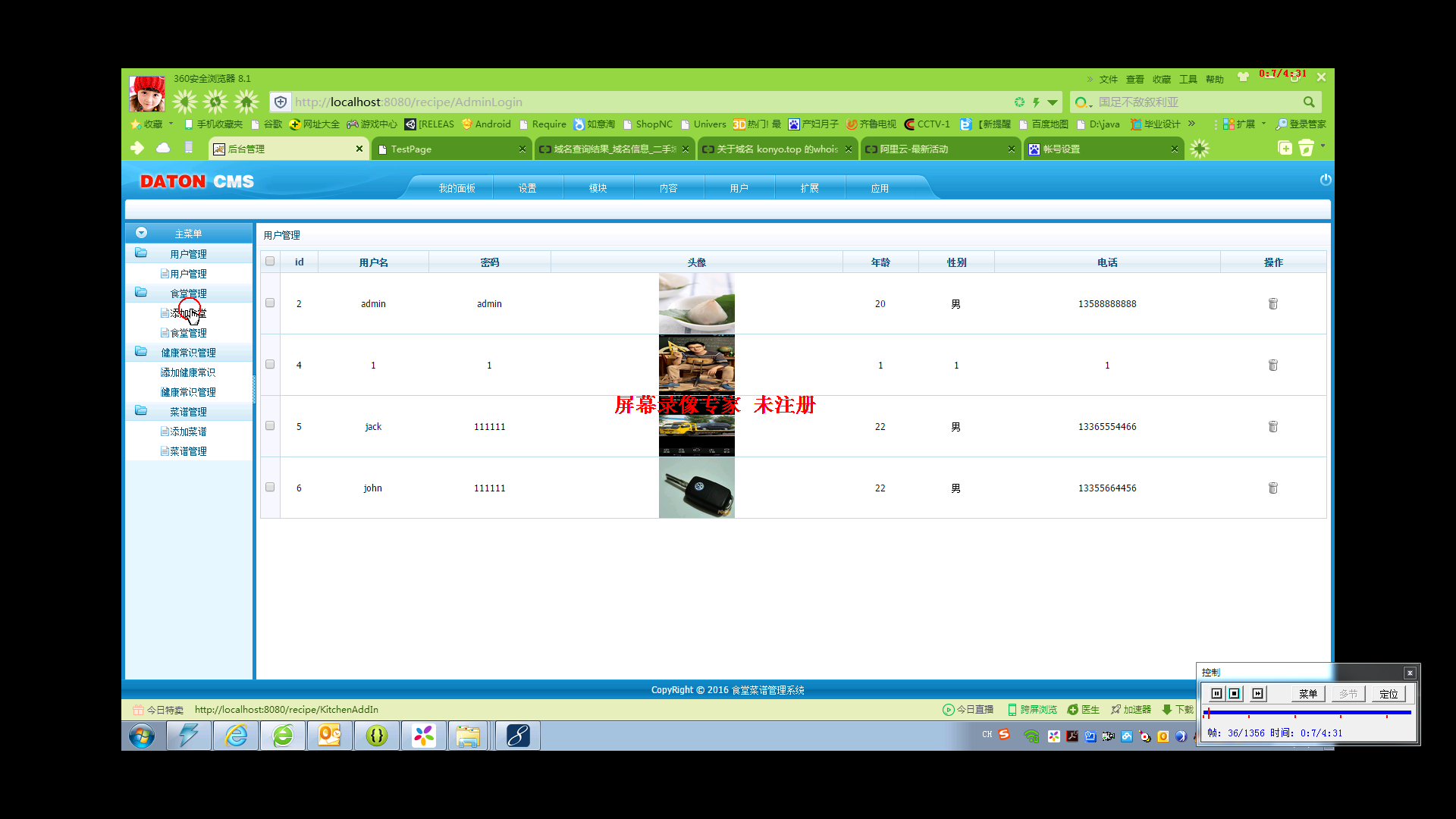Toggle the select-all checkbox in header
Image resolution: width=1456 pixels, height=819 pixels.
click(x=270, y=261)
